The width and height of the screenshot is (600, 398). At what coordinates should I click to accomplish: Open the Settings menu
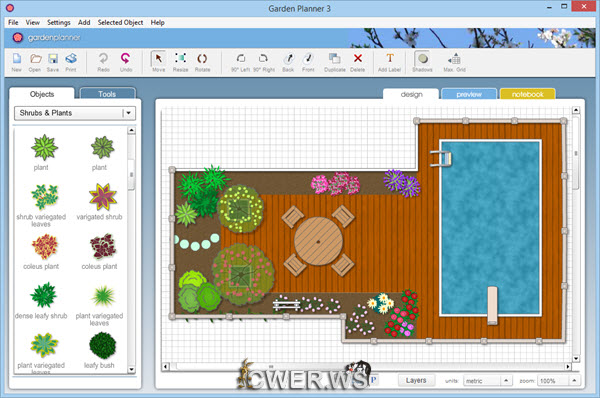(x=59, y=23)
